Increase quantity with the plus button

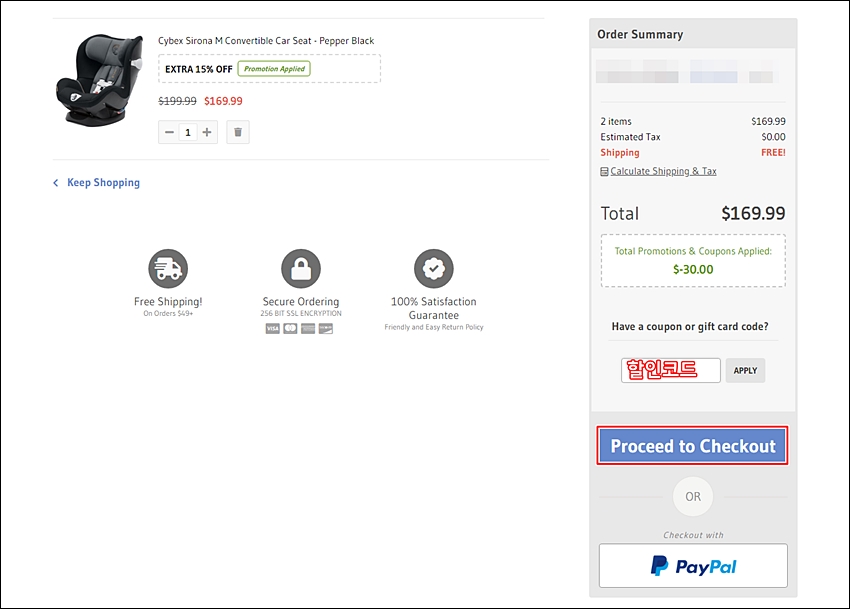tap(207, 132)
